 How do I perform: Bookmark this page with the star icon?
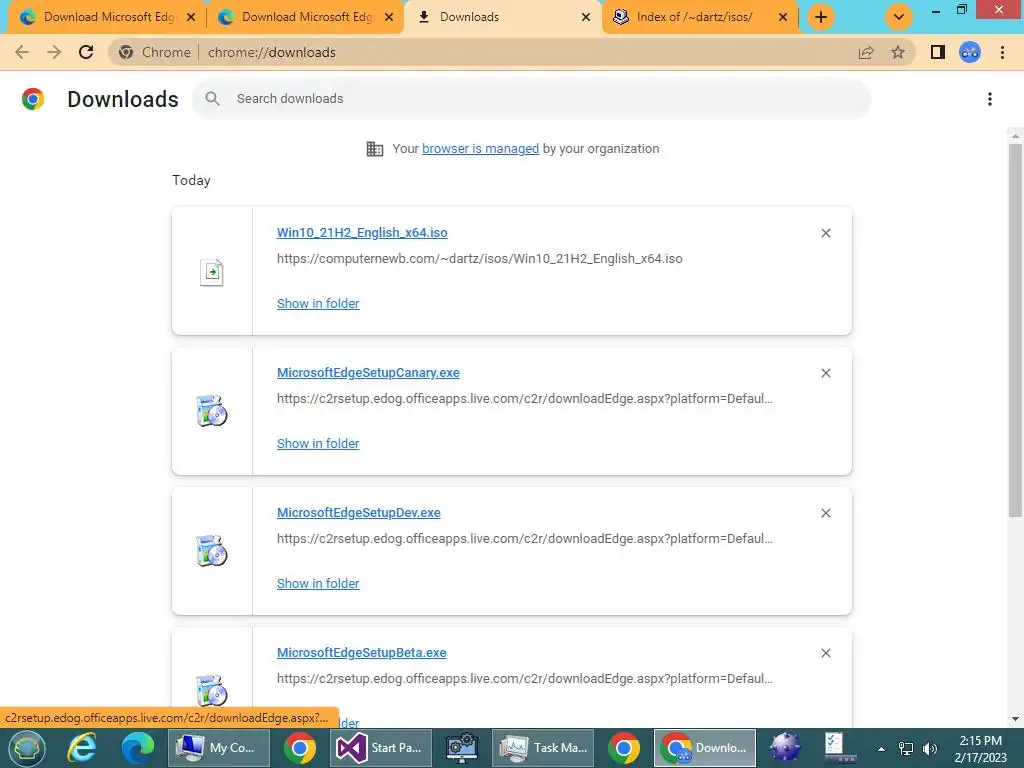point(898,52)
